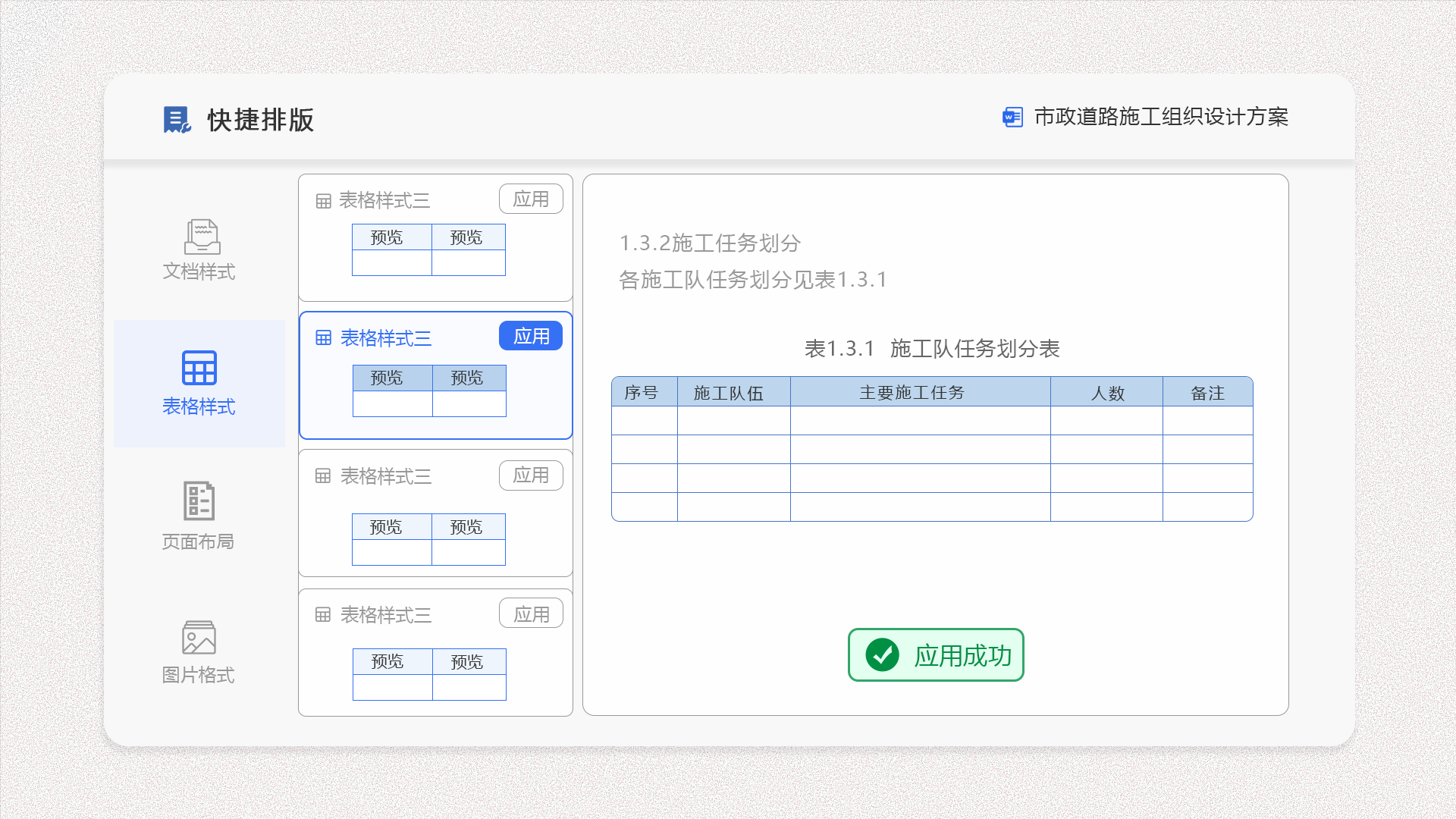Click table icon on third style card
1456x819 pixels.
click(x=323, y=476)
